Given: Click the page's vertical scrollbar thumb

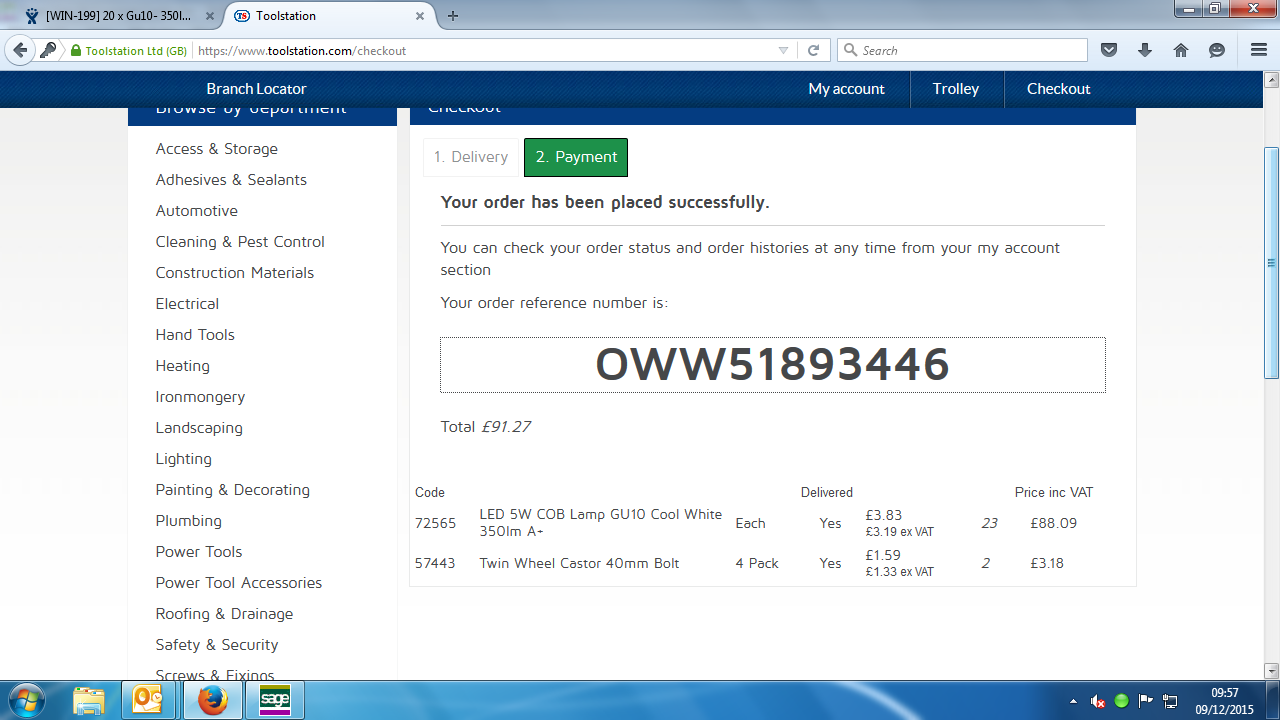Looking at the screenshot, I should (x=1271, y=263).
